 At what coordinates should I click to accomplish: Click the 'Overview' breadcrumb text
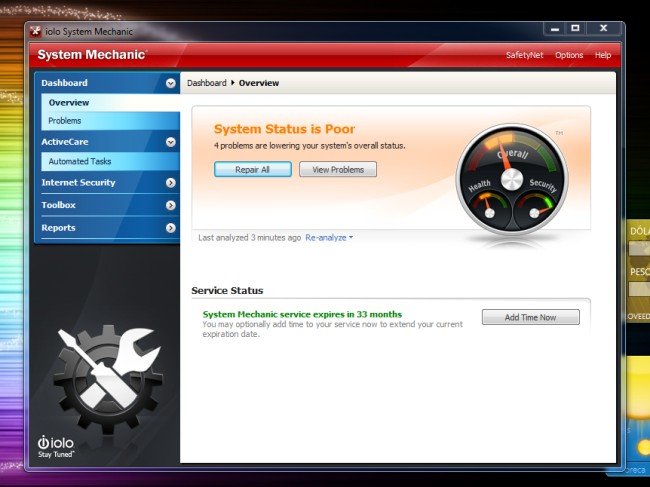pyautogui.click(x=259, y=83)
